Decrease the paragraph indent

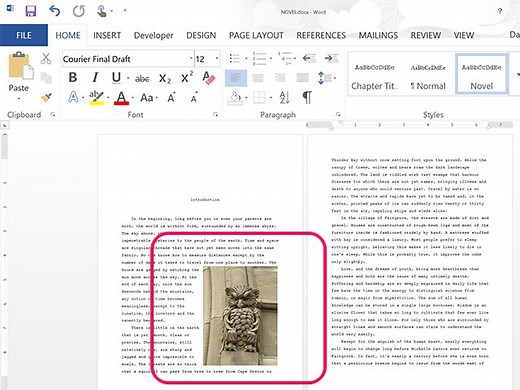tap(309, 59)
